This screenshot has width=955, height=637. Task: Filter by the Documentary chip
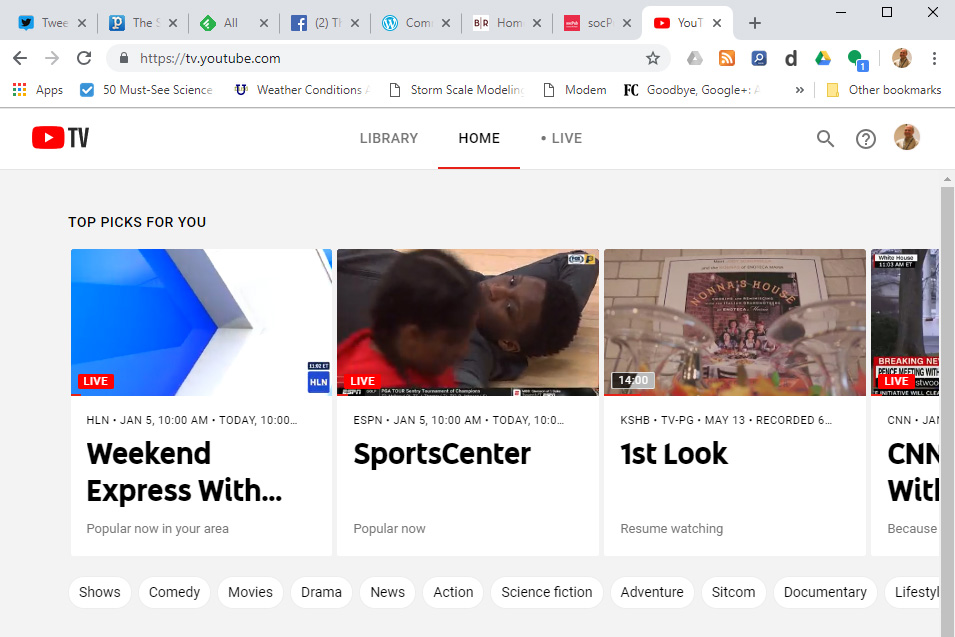point(825,592)
